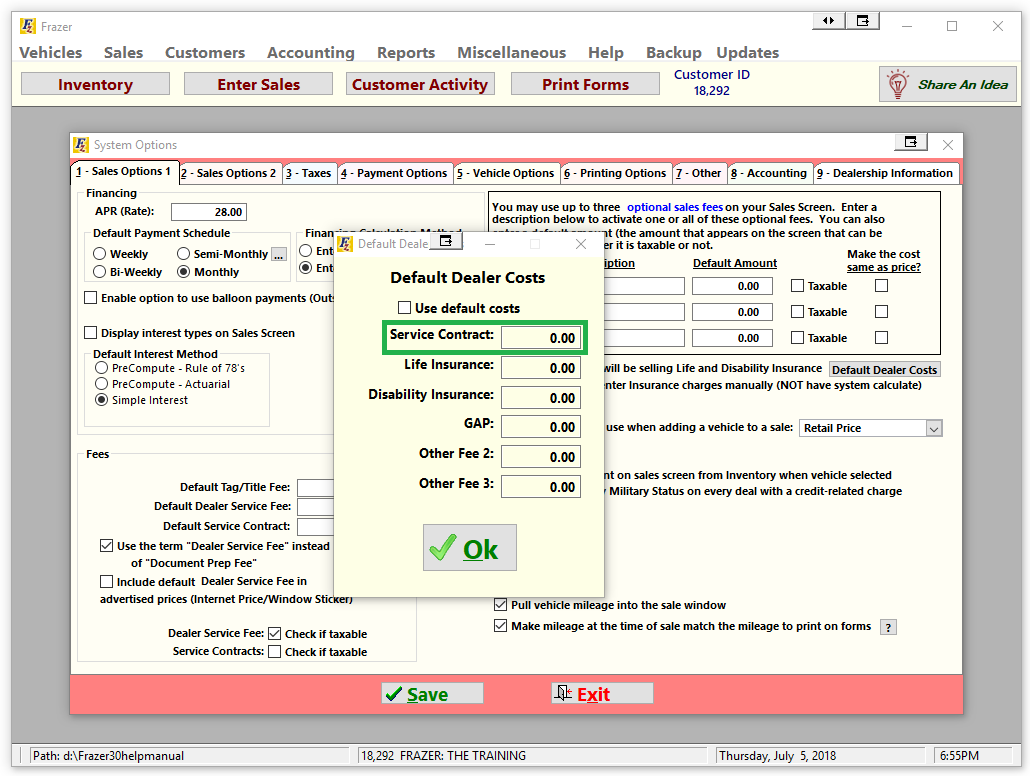Screen dimensions: 1030x776
Task: Click the Default Dealer Costs dialog logo icon
Action: (346, 244)
